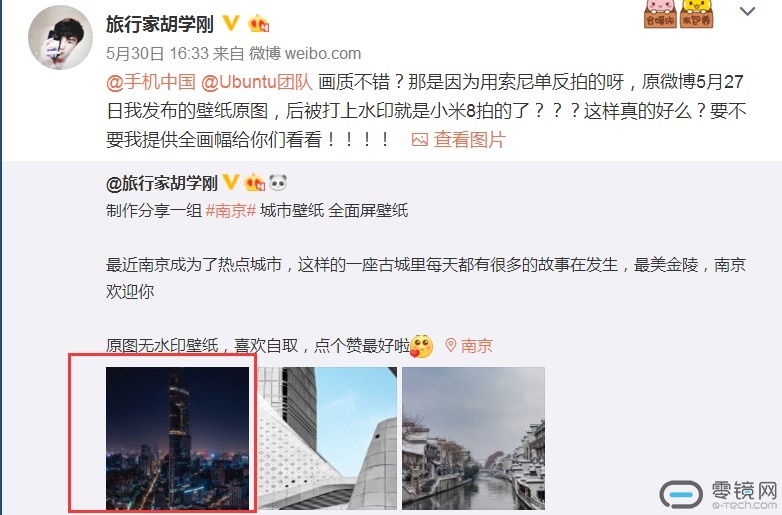This screenshot has height=515, width=782.
Task: Open the snowy canal wallpaper thumbnail
Action: (x=473, y=438)
